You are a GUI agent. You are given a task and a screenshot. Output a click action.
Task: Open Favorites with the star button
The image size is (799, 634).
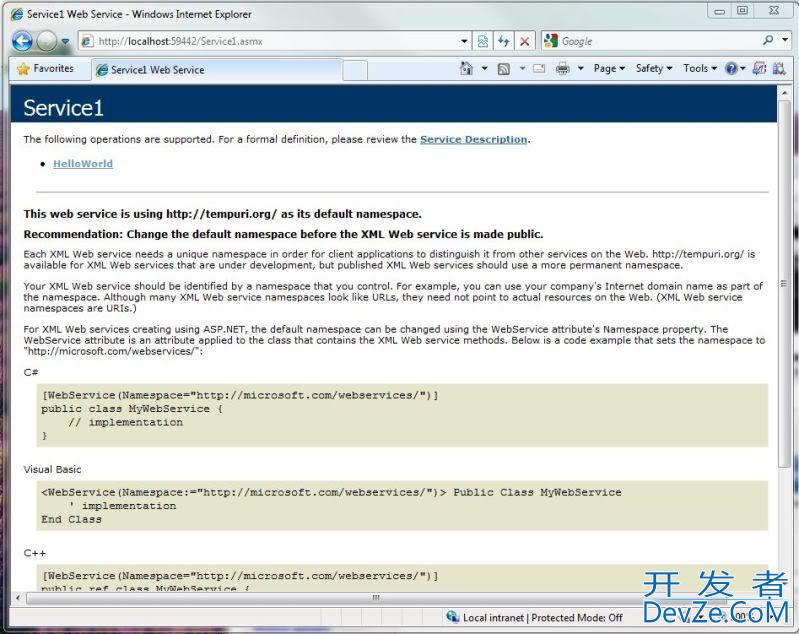(45, 69)
